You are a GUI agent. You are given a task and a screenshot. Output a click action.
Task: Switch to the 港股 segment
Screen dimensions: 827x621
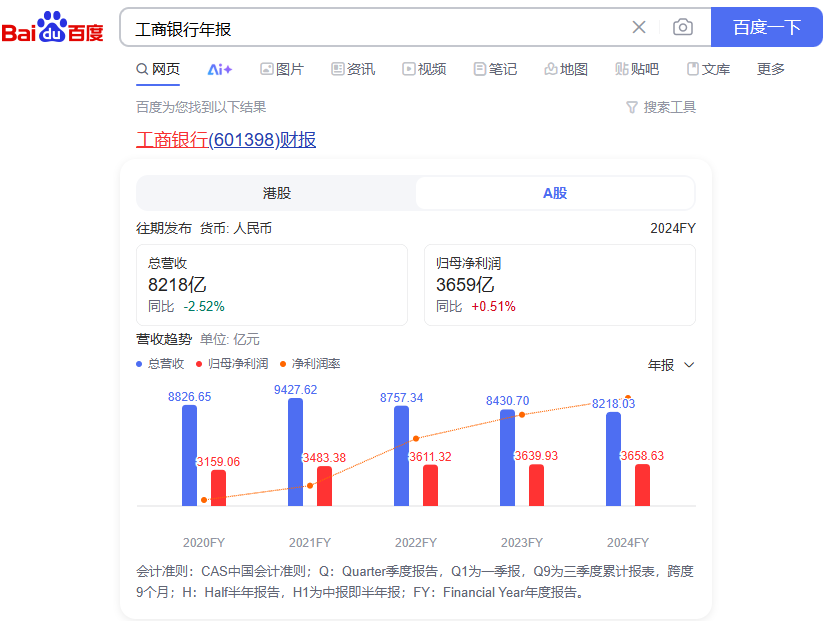(276, 193)
